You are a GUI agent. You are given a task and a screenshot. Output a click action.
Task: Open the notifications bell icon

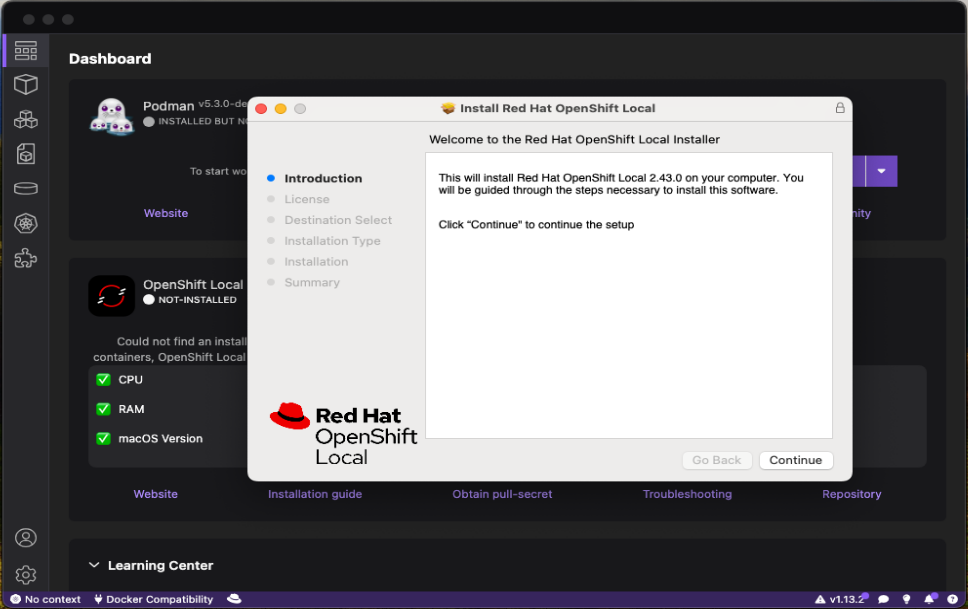tap(929, 599)
